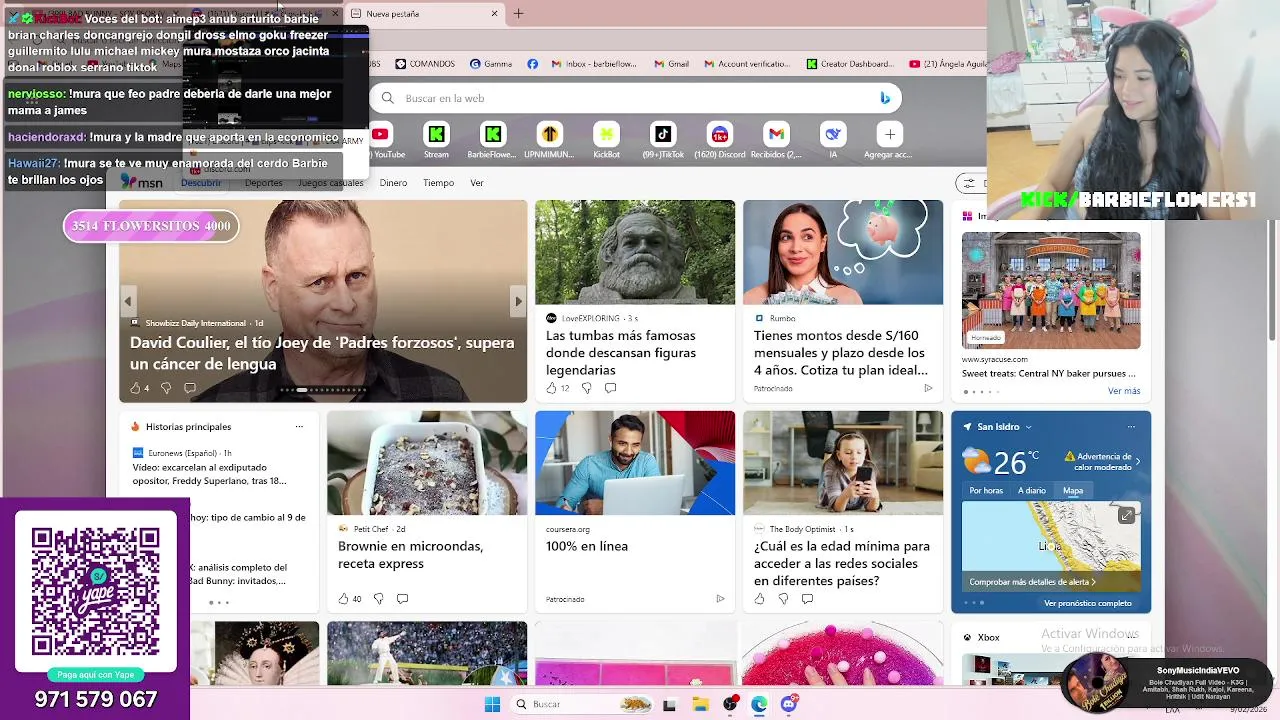
Task: Open Facebook bookmark icon
Action: tap(532, 64)
